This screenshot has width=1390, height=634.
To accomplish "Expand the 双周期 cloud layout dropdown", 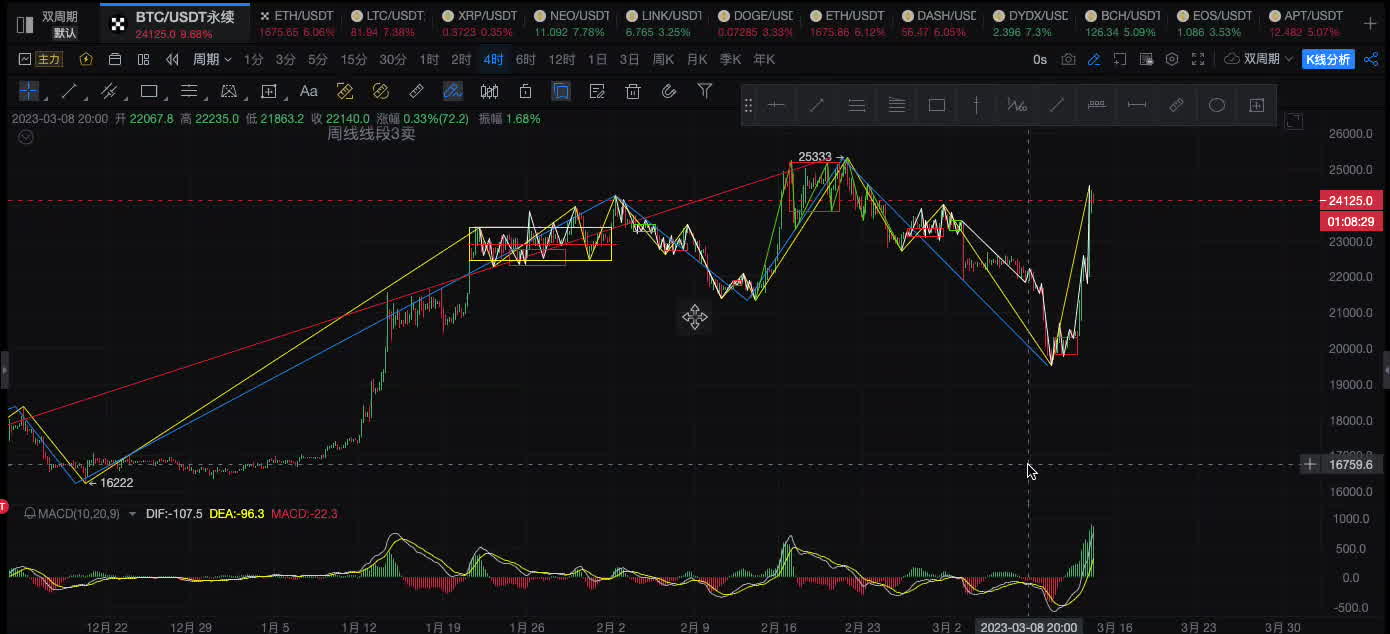I will point(1259,60).
